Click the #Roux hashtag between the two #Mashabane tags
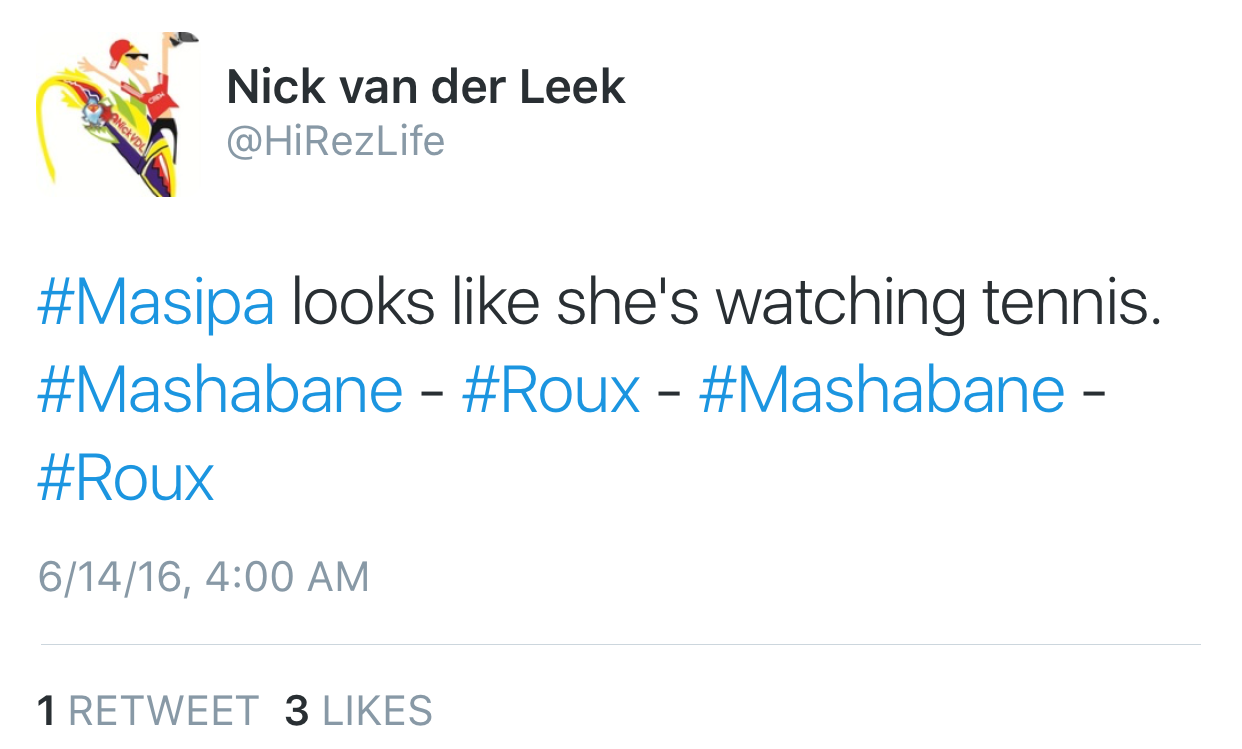1242x749 pixels. tap(551, 391)
